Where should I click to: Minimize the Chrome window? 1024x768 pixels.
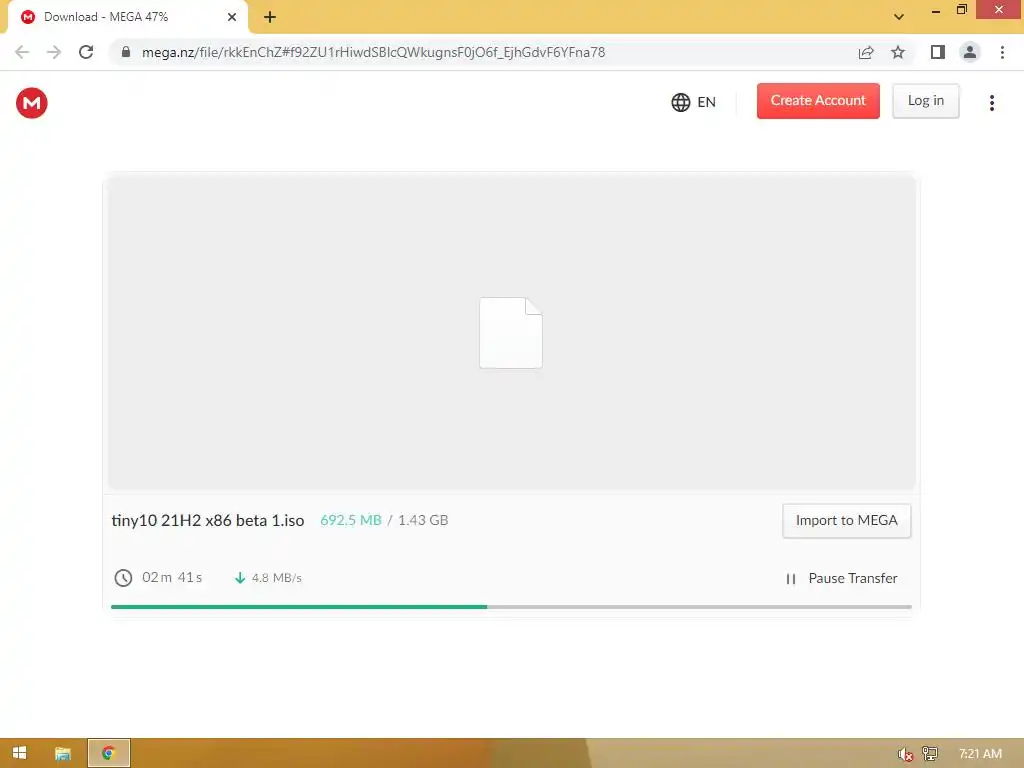(935, 10)
